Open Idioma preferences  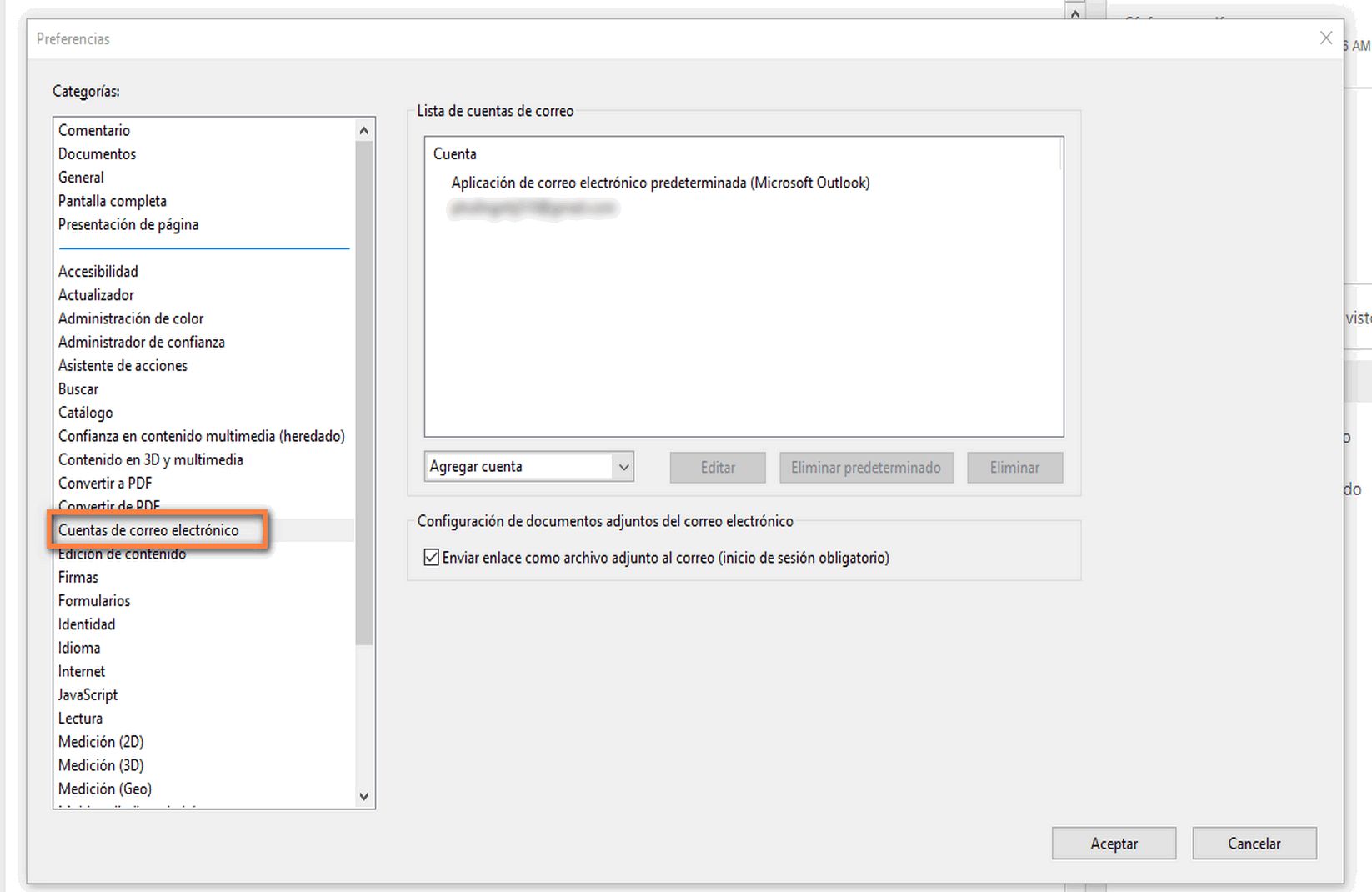79,648
